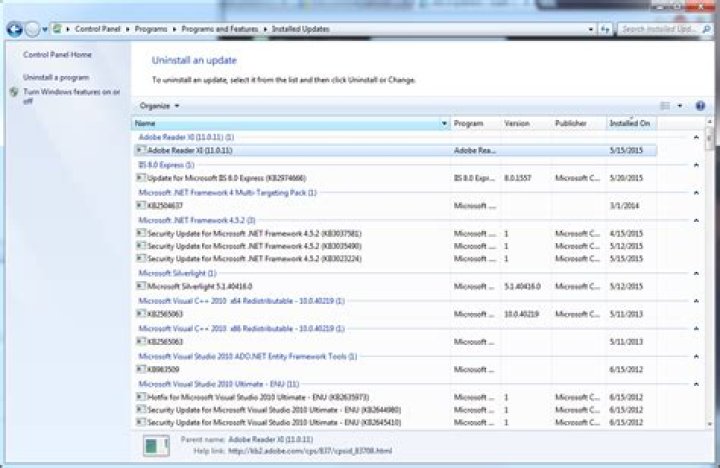Collapse the IIS 8.0 Express group
Viewport: 720px width, 468px height.
pyautogui.click(x=696, y=164)
